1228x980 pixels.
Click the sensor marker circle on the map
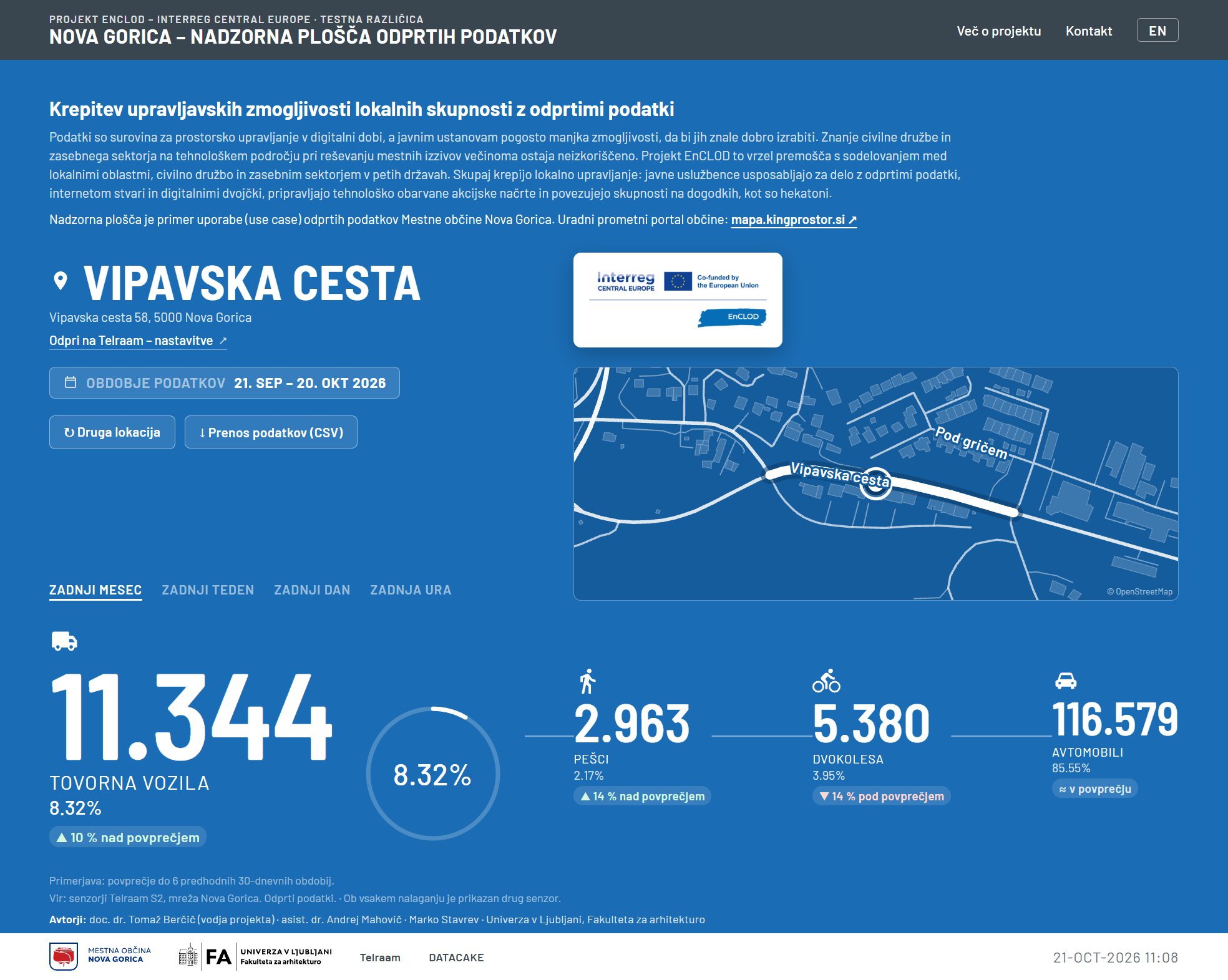coord(875,483)
